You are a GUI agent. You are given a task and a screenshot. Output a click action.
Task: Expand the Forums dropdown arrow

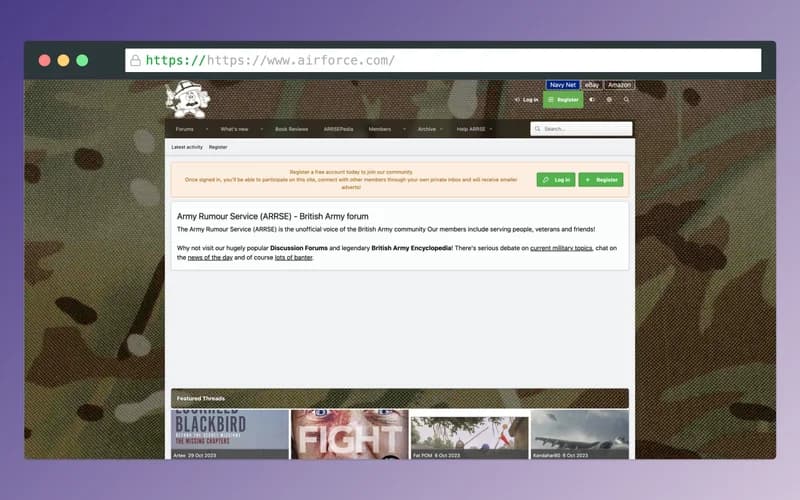point(207,129)
